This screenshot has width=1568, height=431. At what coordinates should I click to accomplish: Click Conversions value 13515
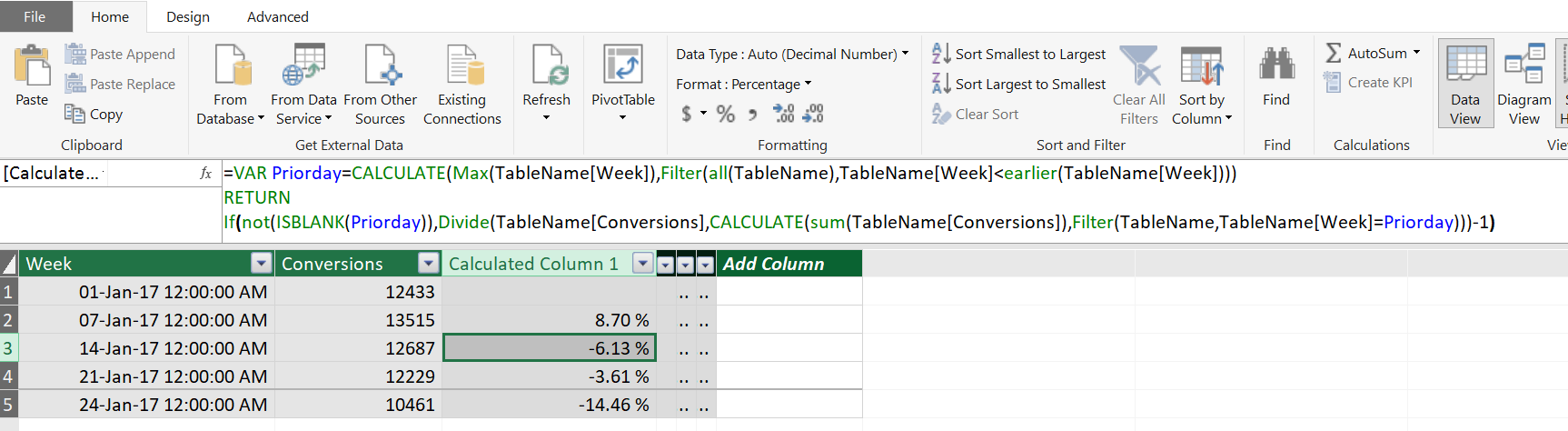(358, 320)
